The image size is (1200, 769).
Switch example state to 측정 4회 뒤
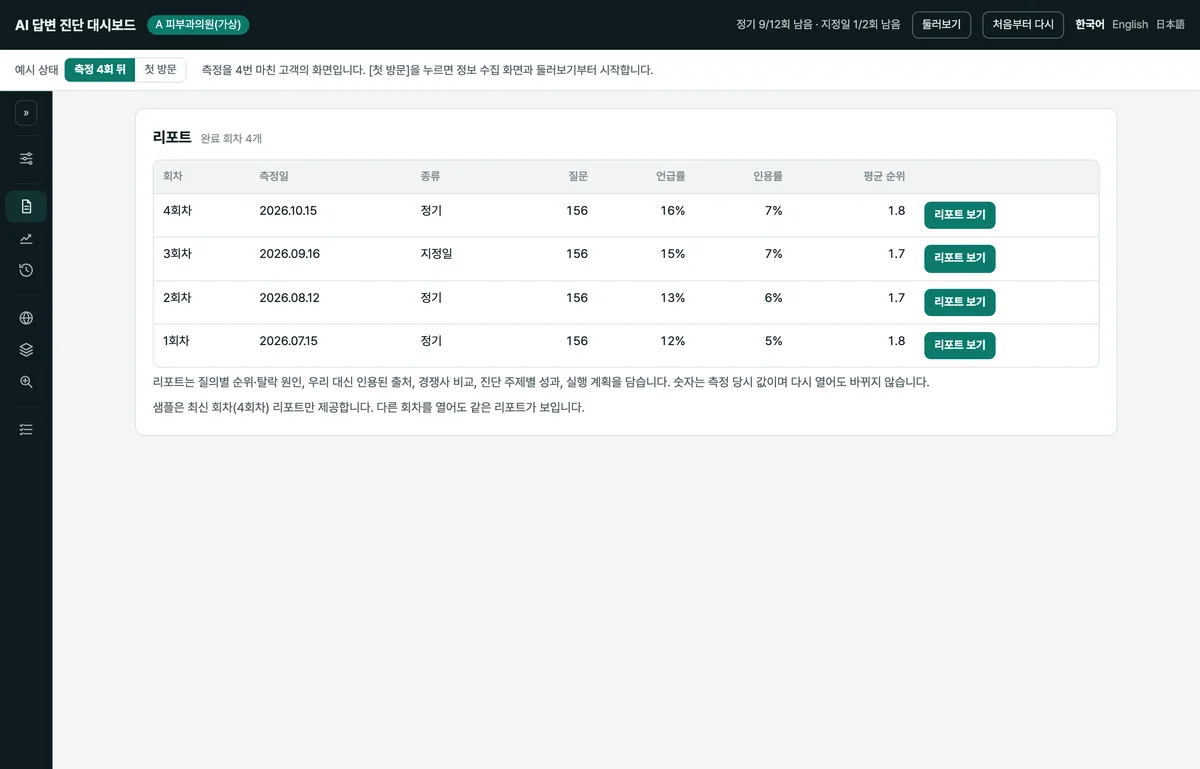click(100, 70)
